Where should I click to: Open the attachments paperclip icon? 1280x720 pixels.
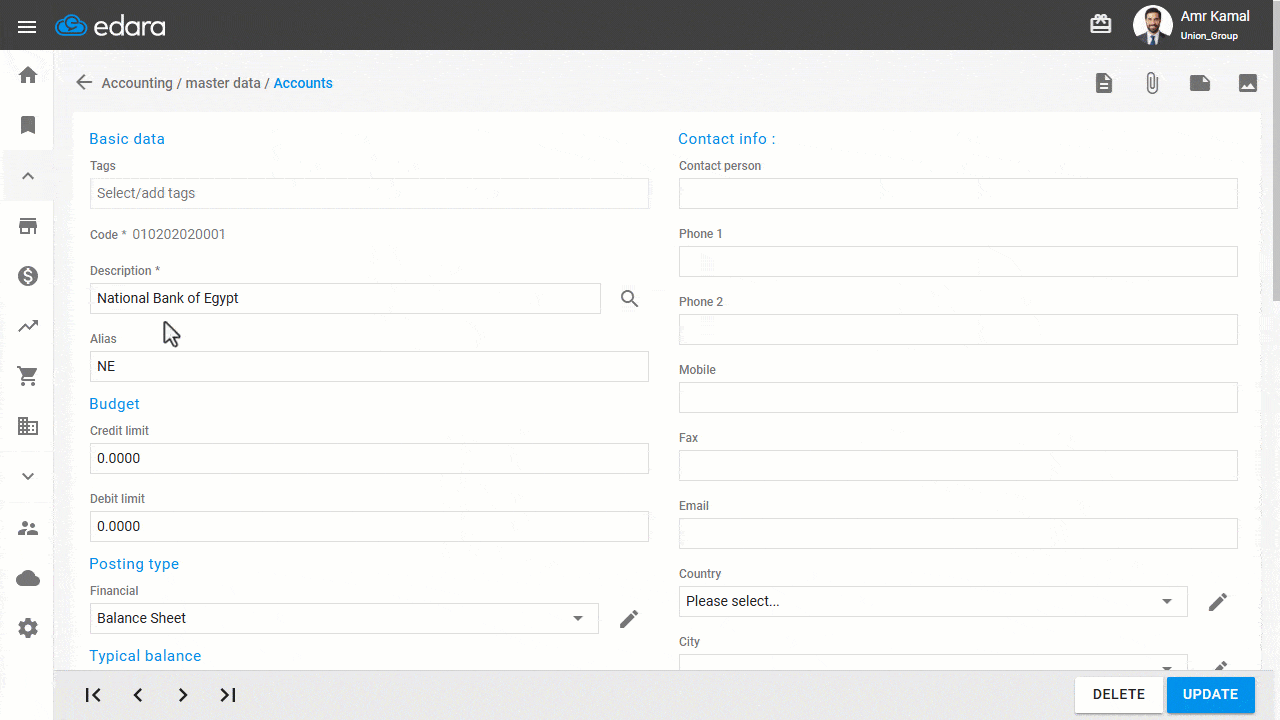click(1152, 83)
